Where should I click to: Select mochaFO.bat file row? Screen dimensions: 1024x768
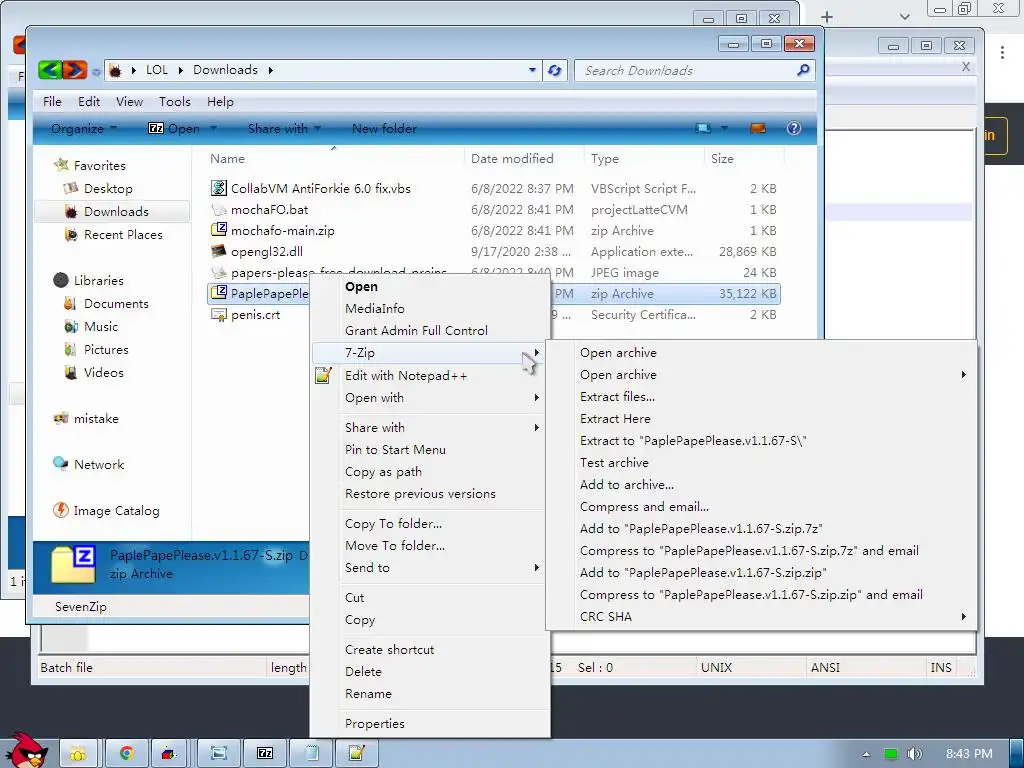click(494, 210)
